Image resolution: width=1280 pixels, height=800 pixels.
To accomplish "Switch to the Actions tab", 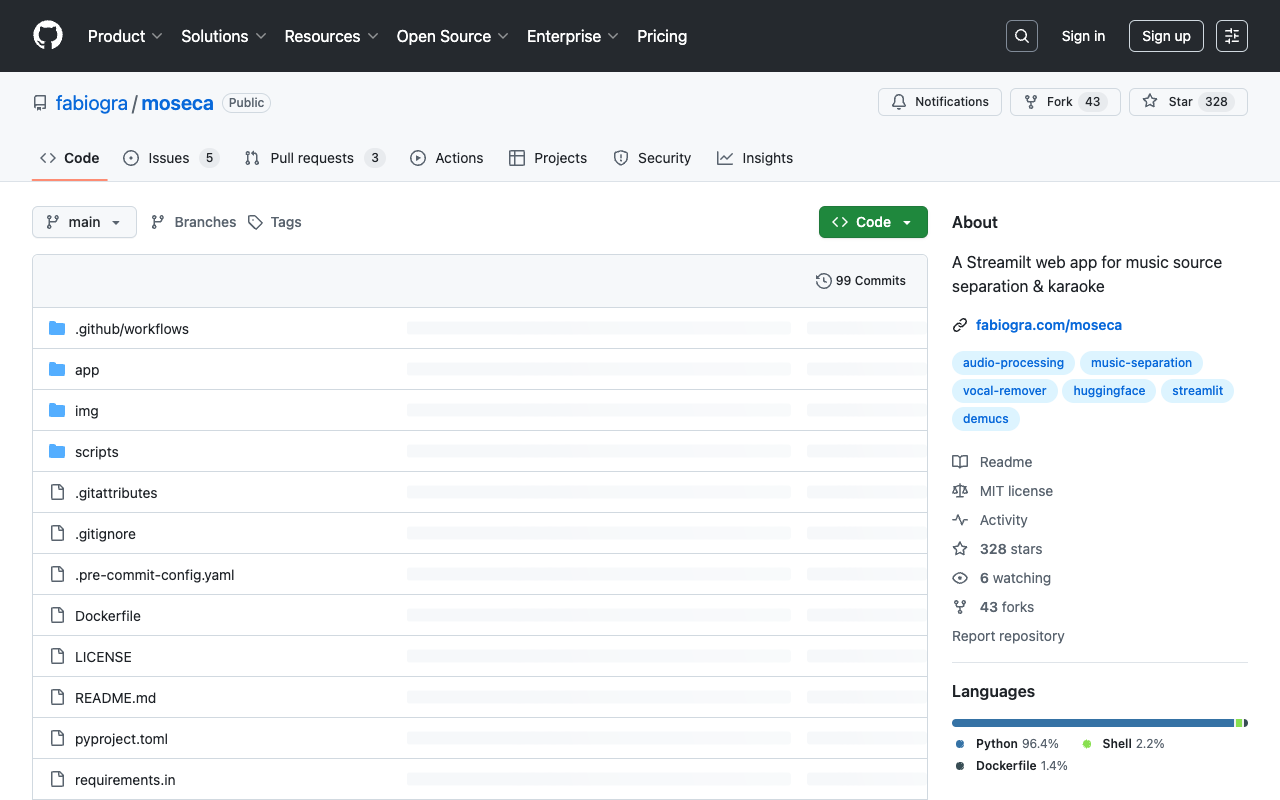I will (x=447, y=158).
